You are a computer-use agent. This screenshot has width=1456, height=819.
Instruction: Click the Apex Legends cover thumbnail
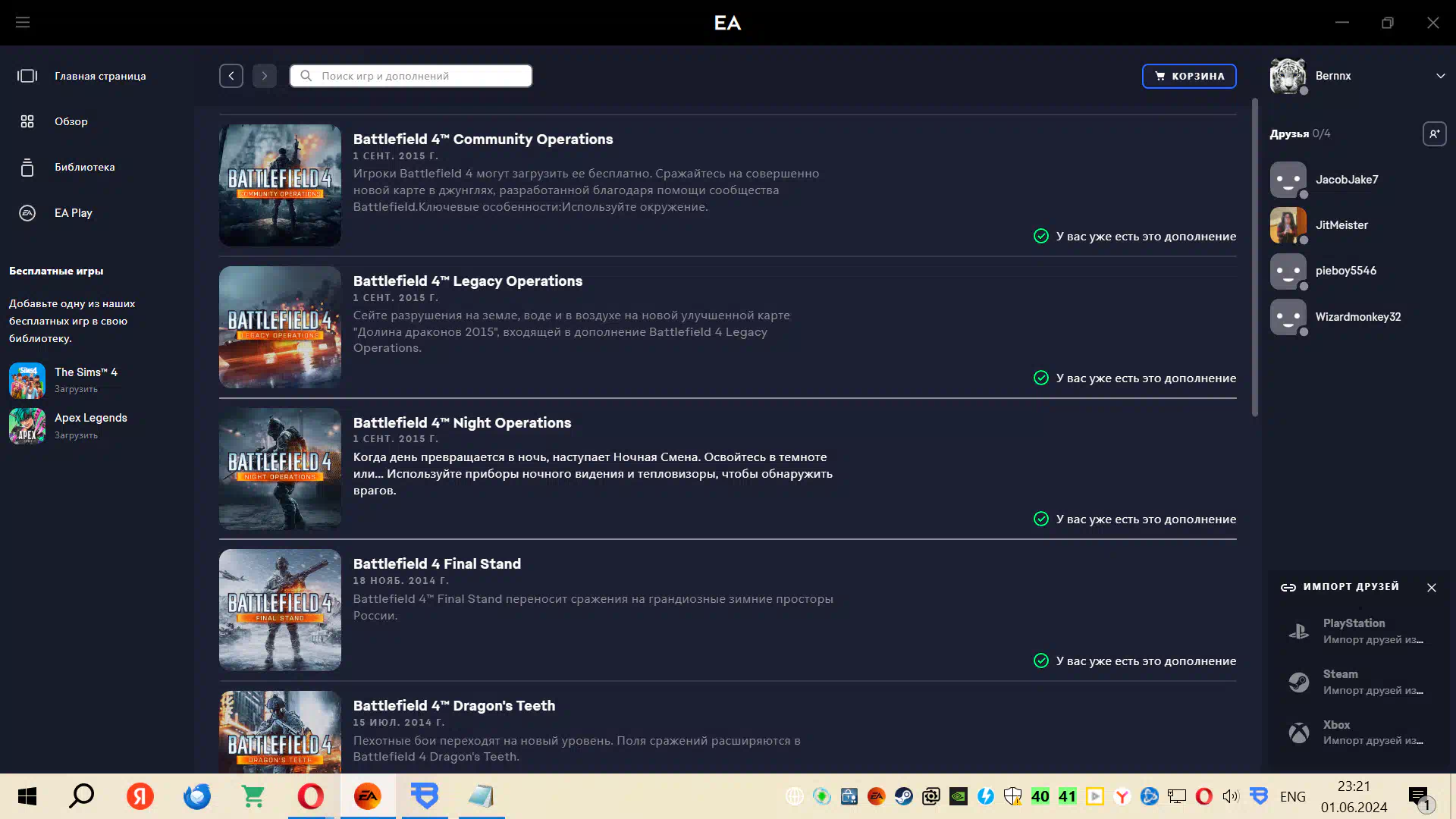point(27,425)
